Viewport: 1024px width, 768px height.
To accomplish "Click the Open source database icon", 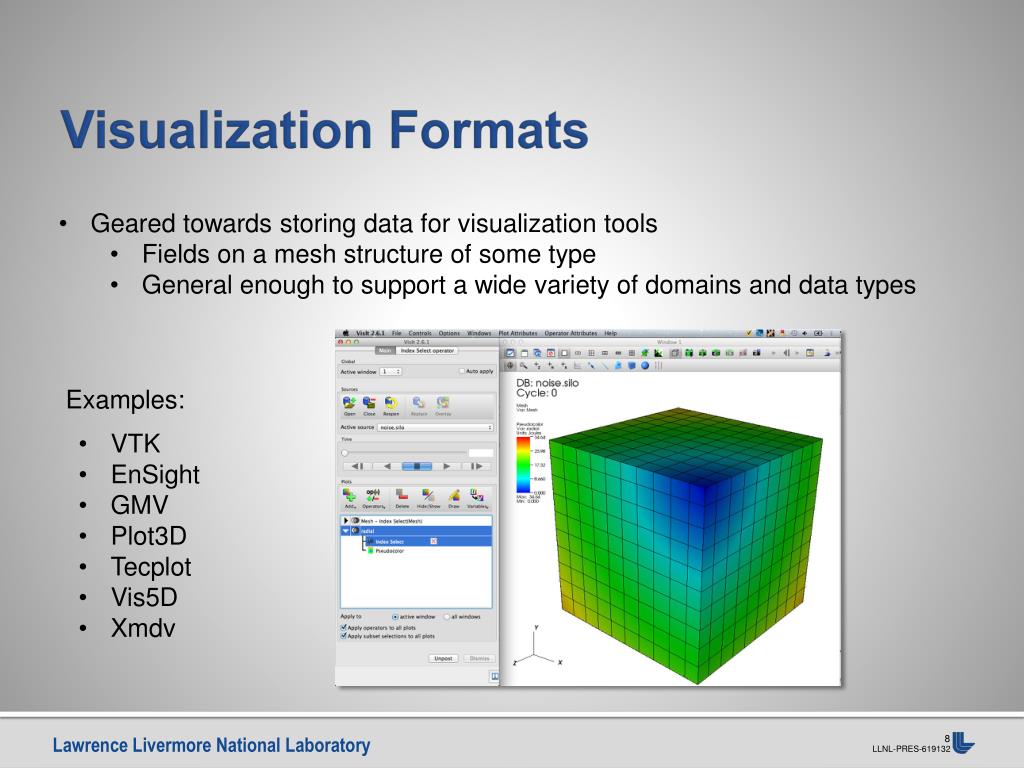I will pos(350,402).
